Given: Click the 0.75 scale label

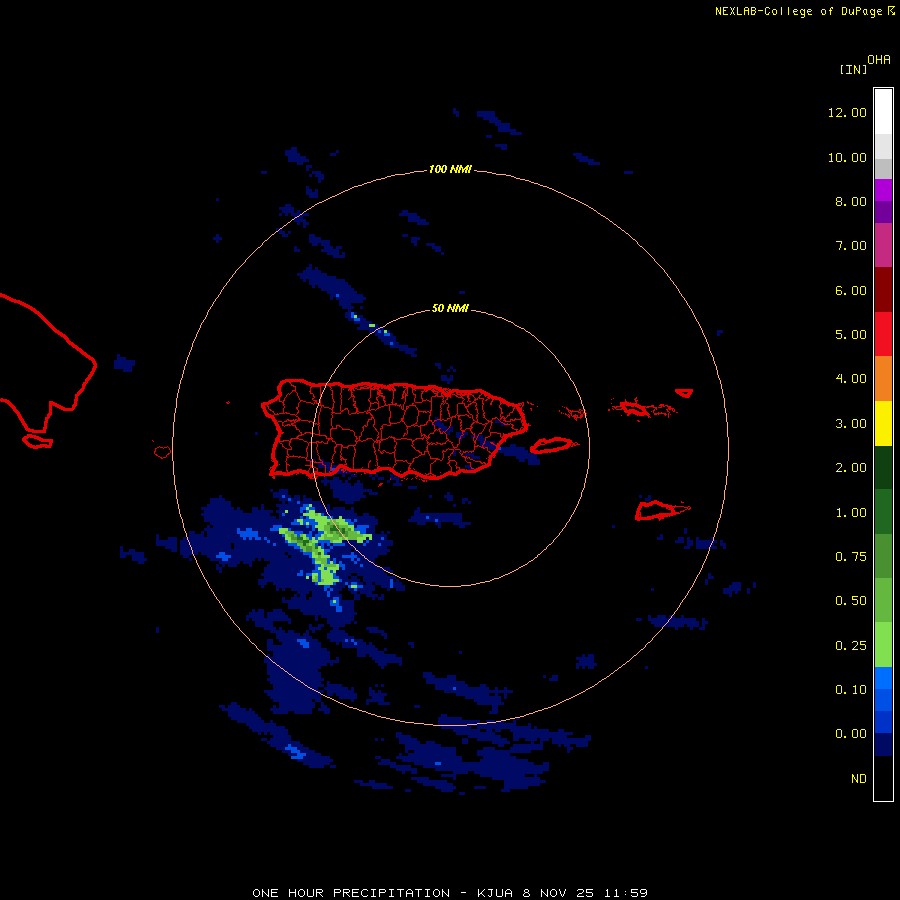Looking at the screenshot, I should (851, 557).
